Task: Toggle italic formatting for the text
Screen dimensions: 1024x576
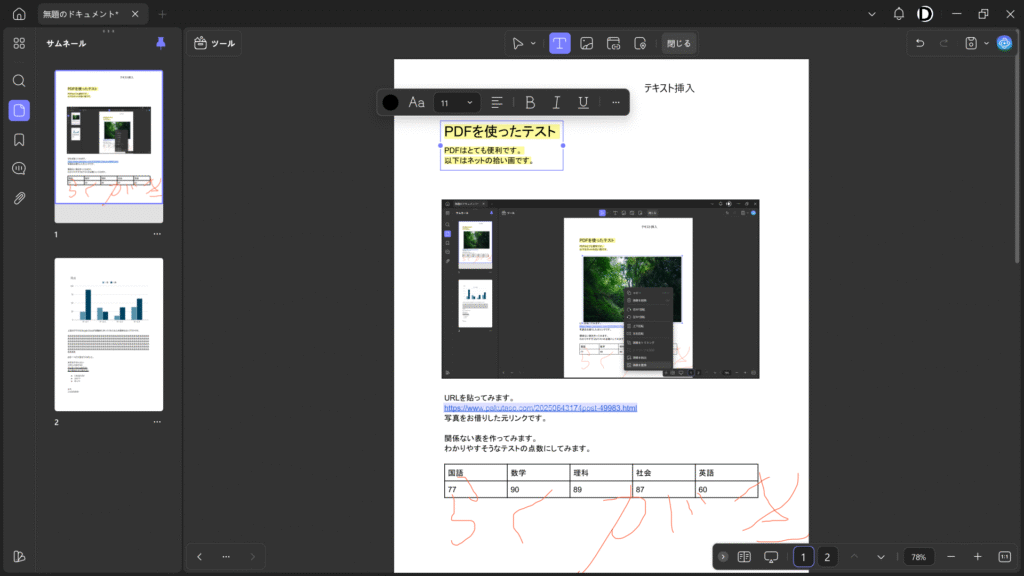Action: (x=556, y=102)
